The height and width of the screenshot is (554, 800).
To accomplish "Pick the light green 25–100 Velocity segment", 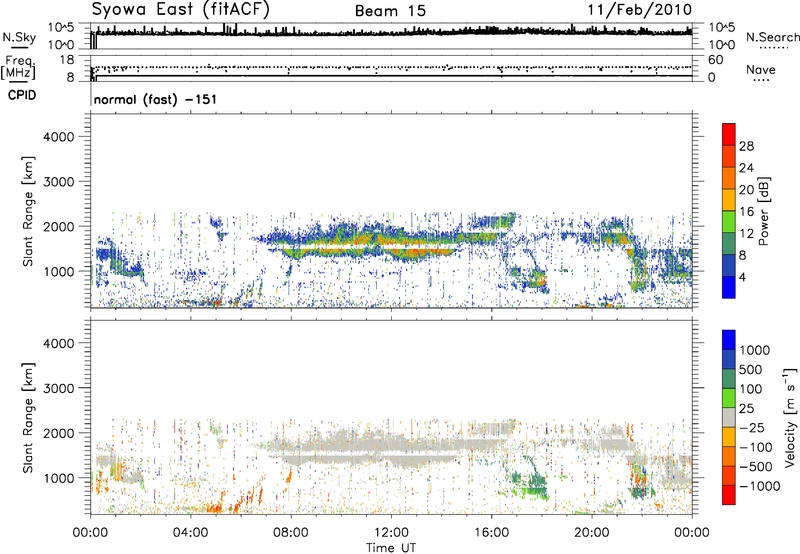I will coord(729,398).
